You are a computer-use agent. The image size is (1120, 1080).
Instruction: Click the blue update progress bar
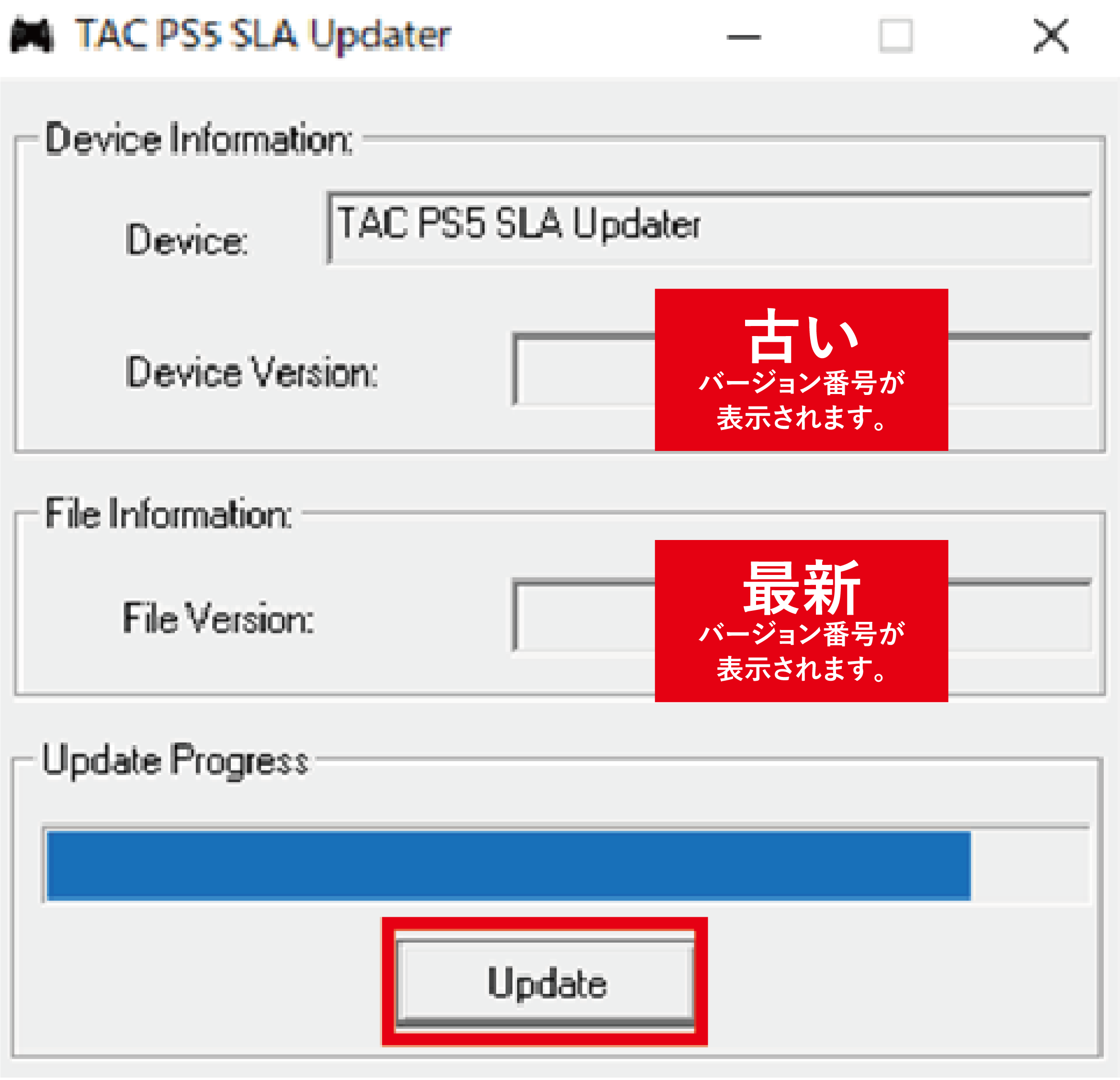tap(509, 866)
